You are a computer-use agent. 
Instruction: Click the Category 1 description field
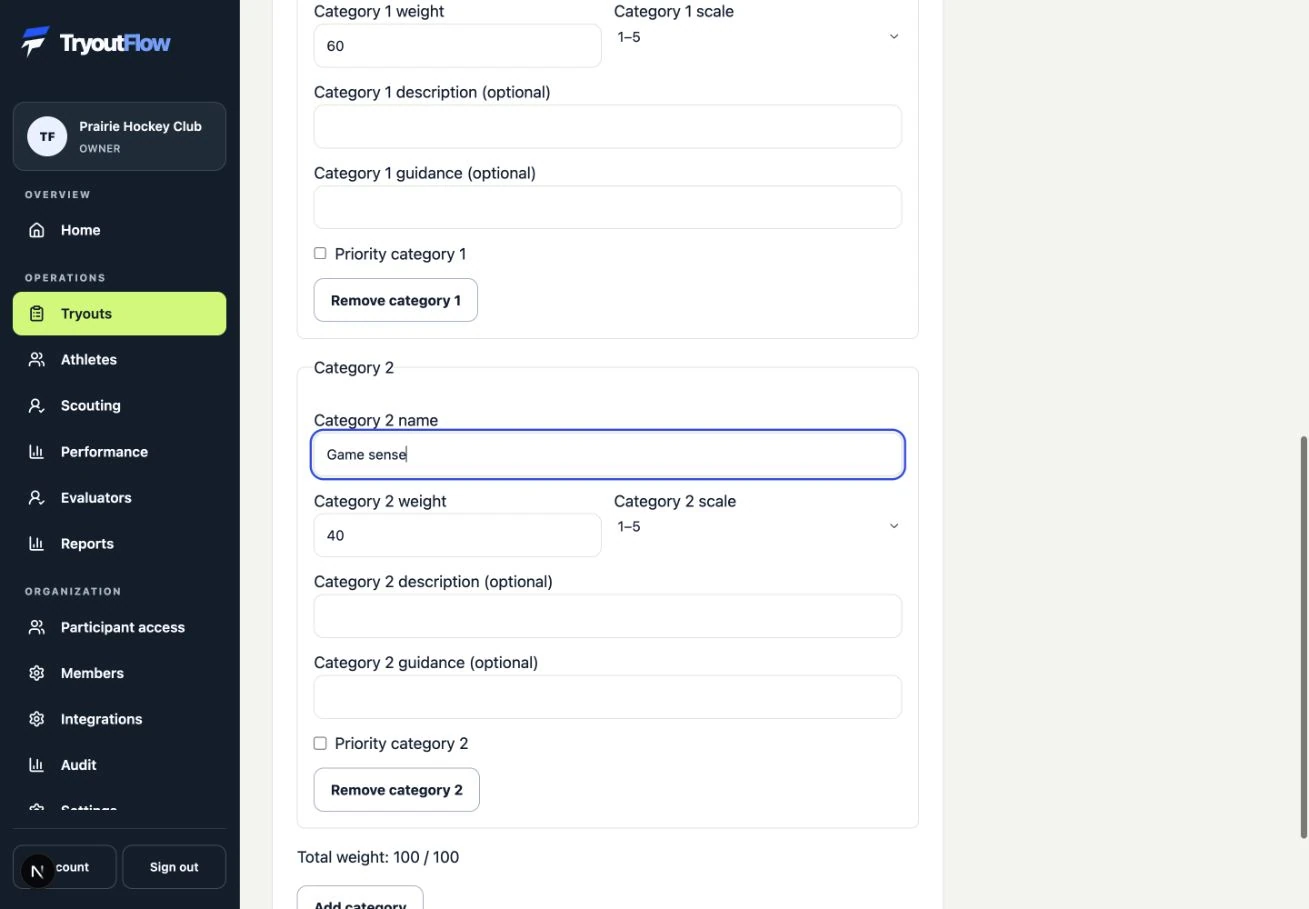(x=608, y=127)
